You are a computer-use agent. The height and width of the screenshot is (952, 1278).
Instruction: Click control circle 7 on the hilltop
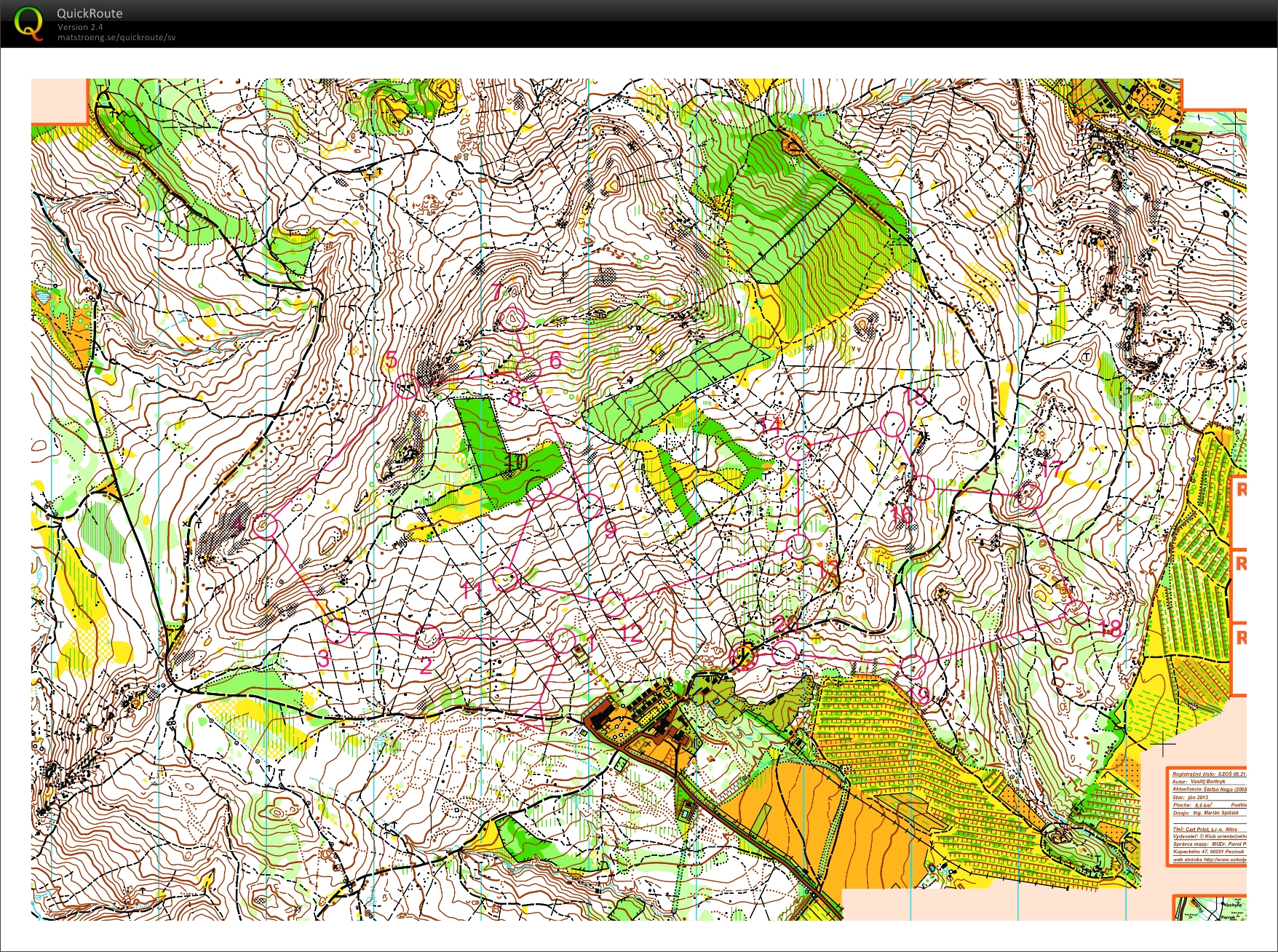513,319
